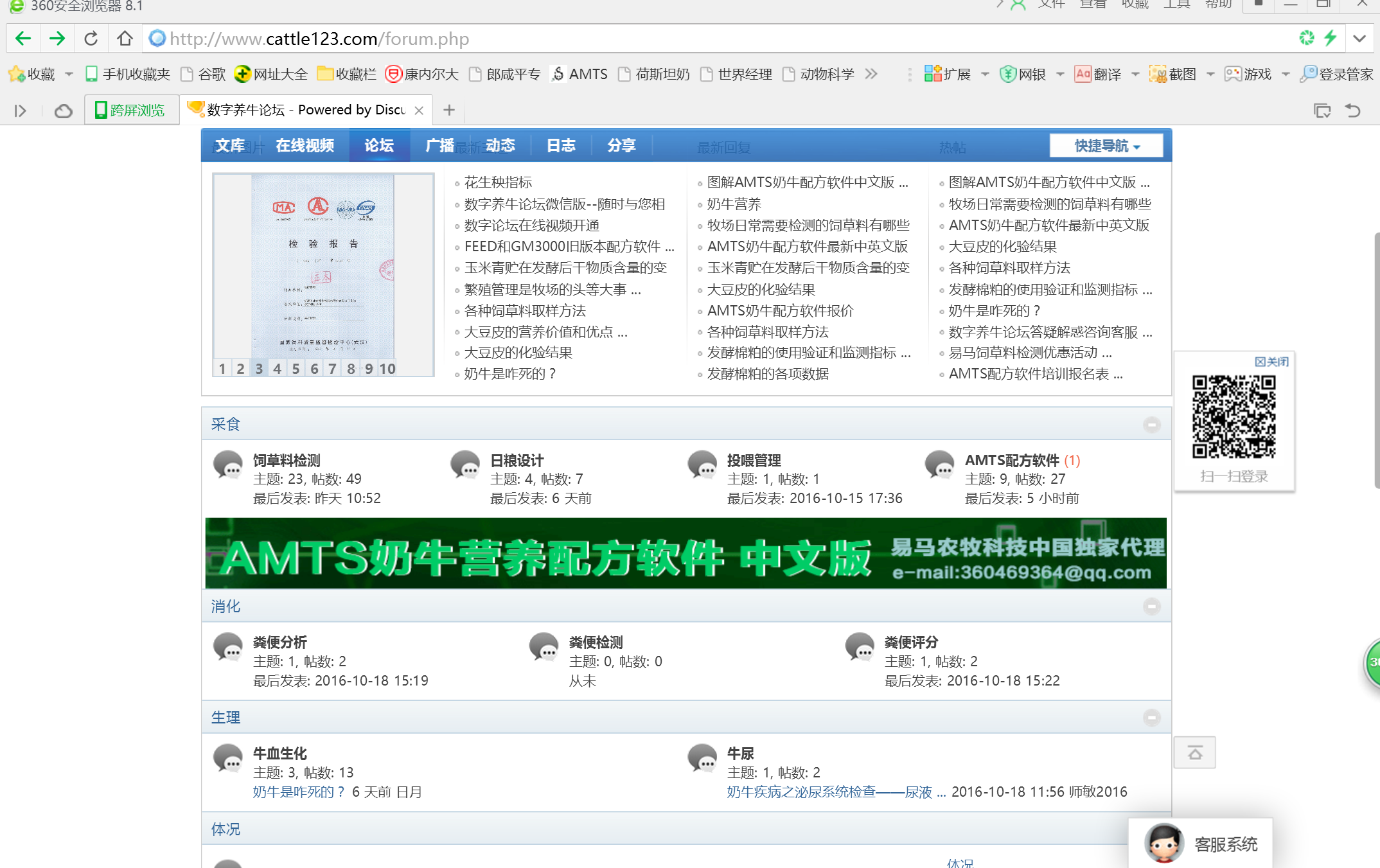Show more bookmarks with the double chevron

pos(871,74)
